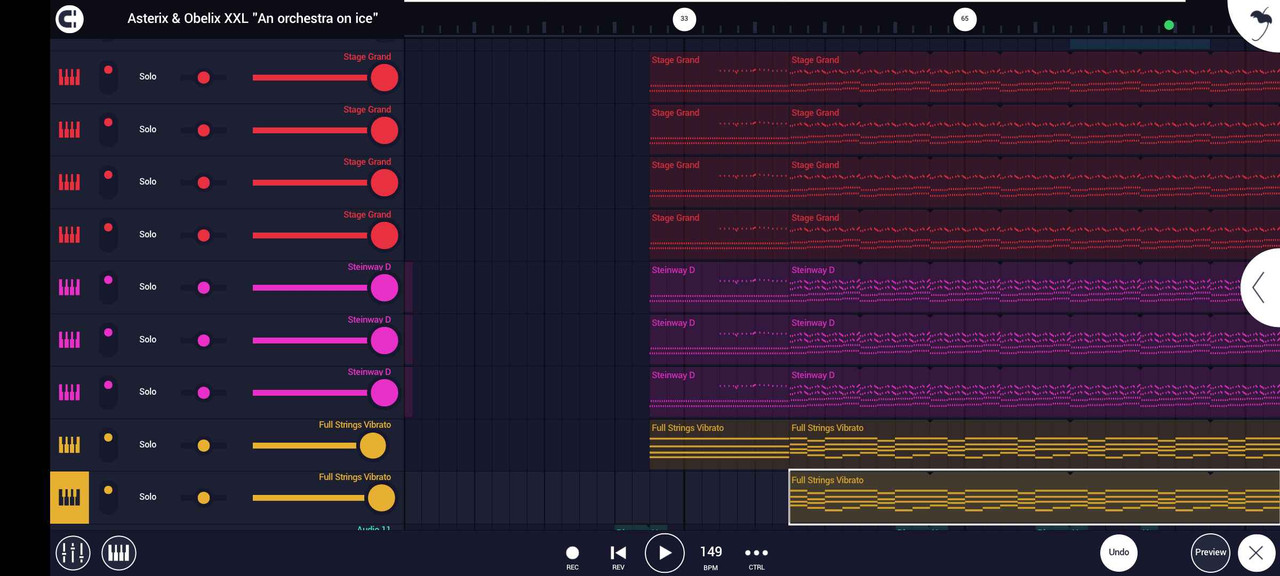Adjust pan knob on last Full Strings Vibrato
The image size is (1280, 576).
point(203,497)
